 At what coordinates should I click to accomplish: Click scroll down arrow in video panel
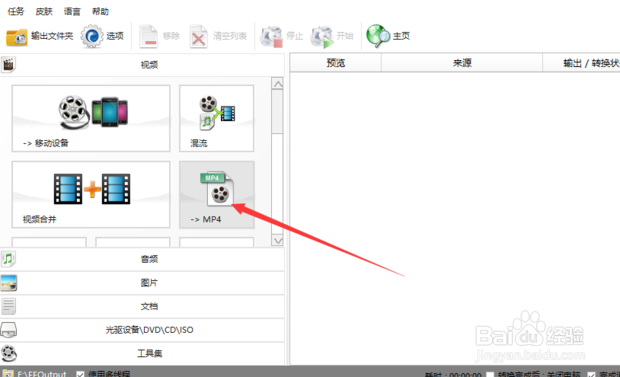pyautogui.click(x=278, y=240)
